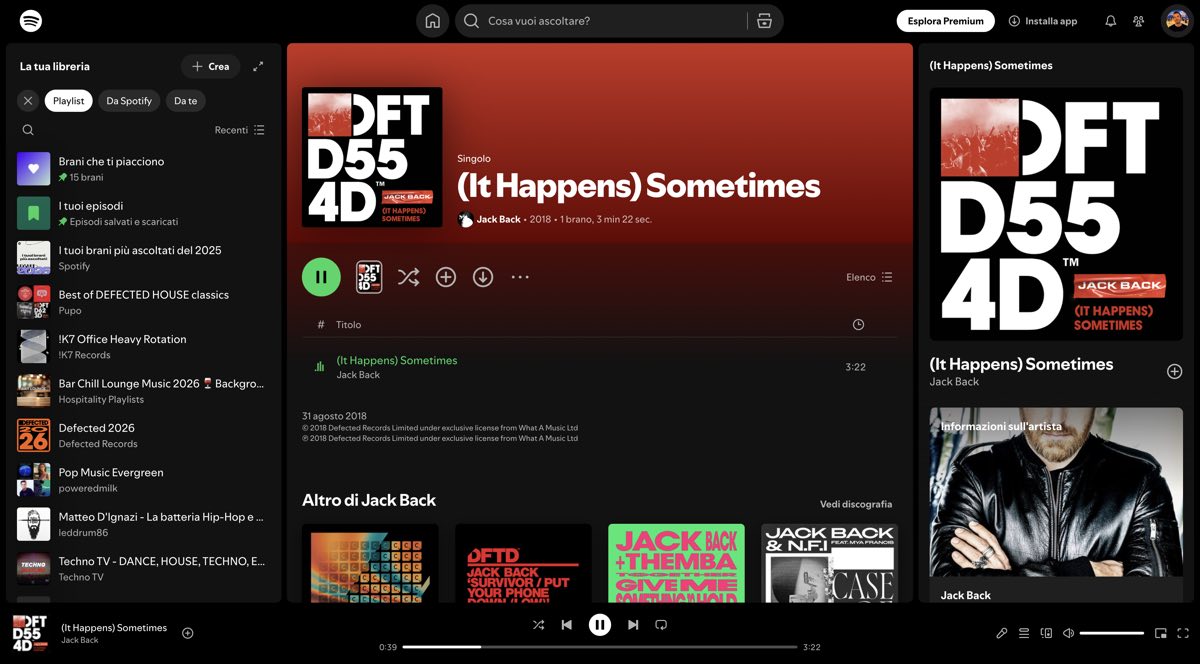Open the connect to device icon
The height and width of the screenshot is (664, 1200).
pyautogui.click(x=1046, y=633)
